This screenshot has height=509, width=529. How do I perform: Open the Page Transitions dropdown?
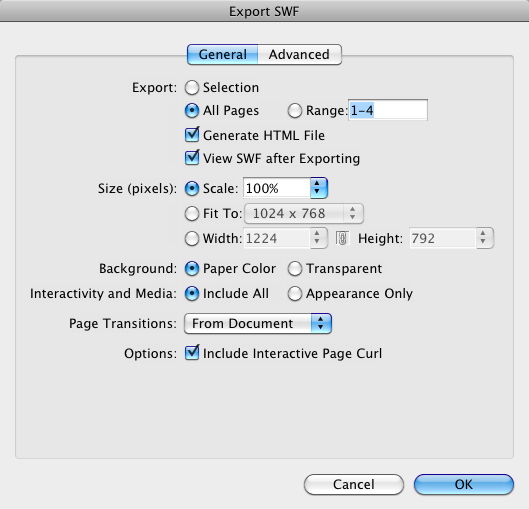(x=258, y=323)
